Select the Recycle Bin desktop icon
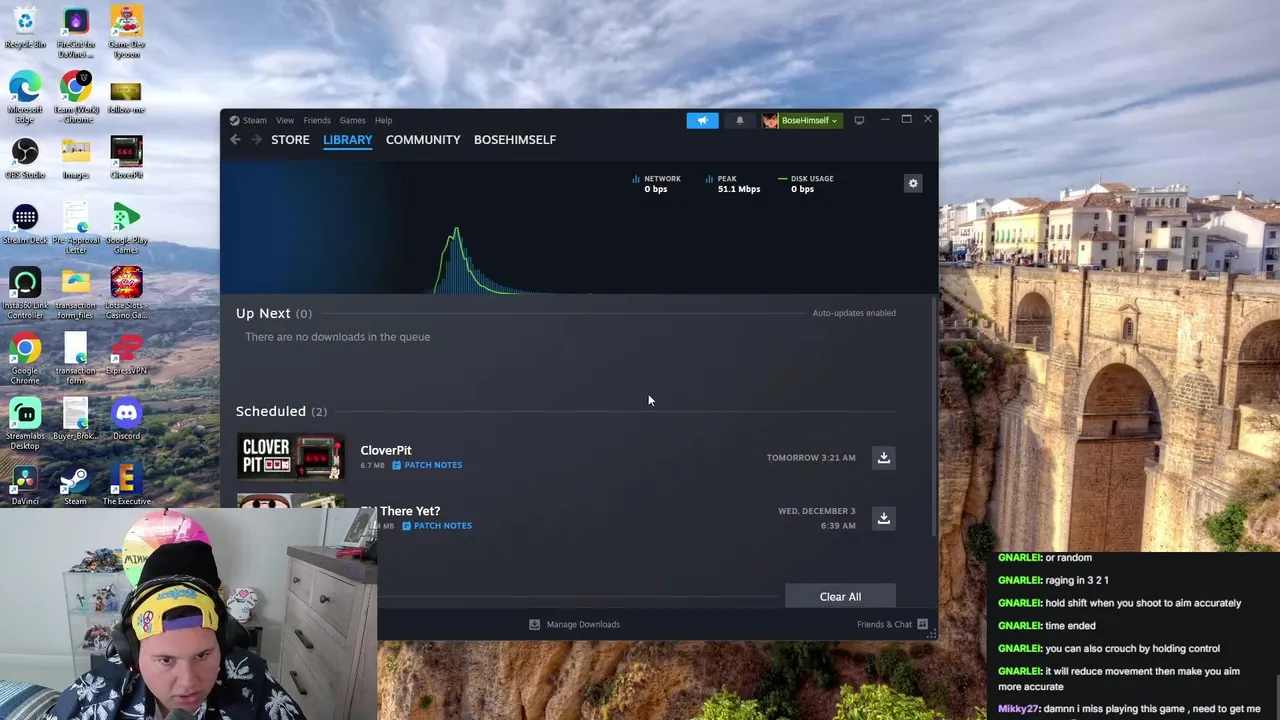Screen dimensions: 1280x720 point(25,28)
